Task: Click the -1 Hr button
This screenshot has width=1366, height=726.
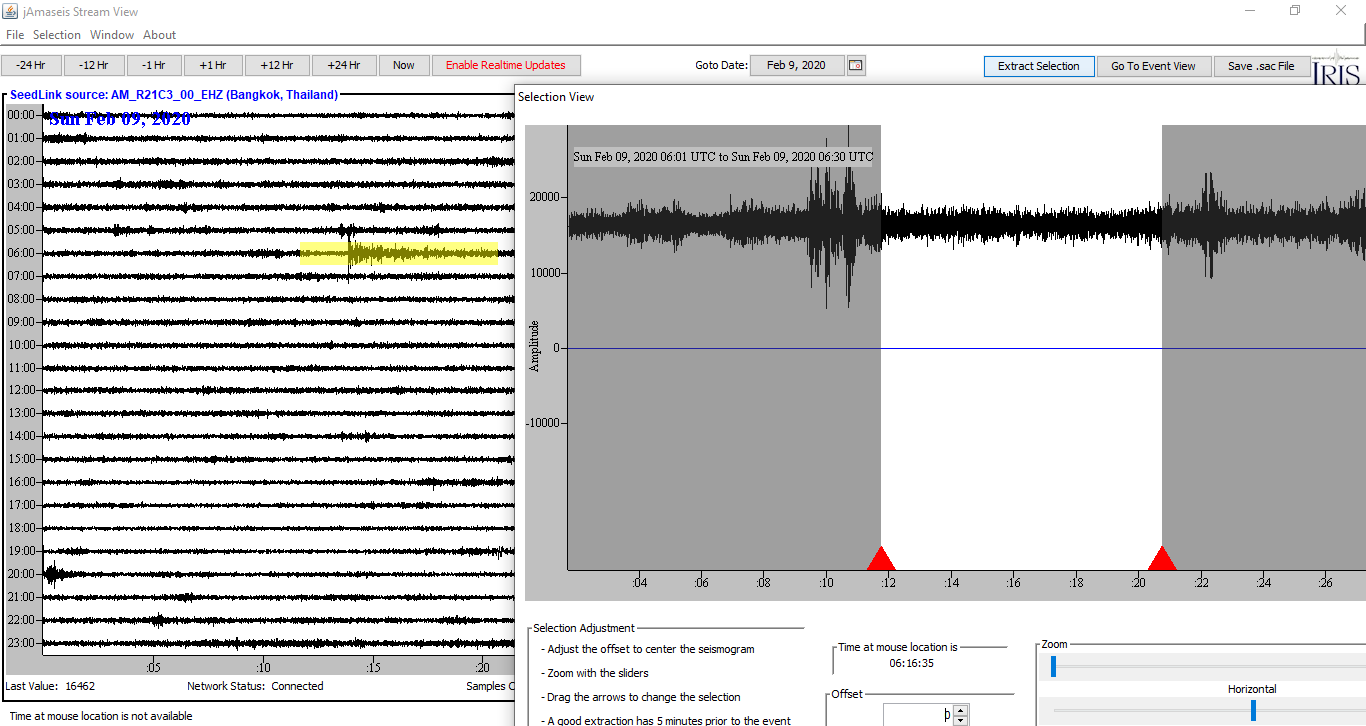Action: (x=153, y=65)
